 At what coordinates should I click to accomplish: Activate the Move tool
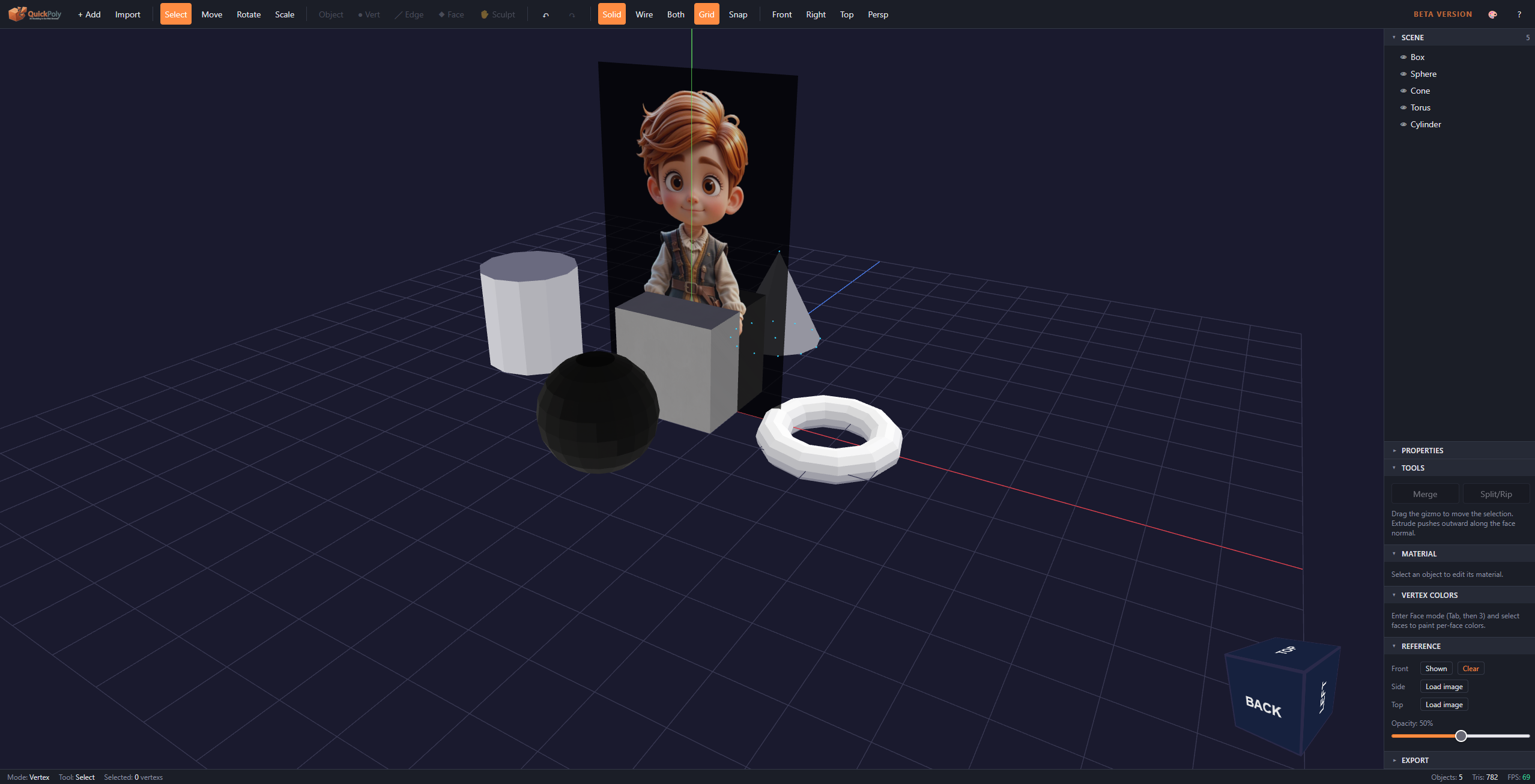click(211, 14)
